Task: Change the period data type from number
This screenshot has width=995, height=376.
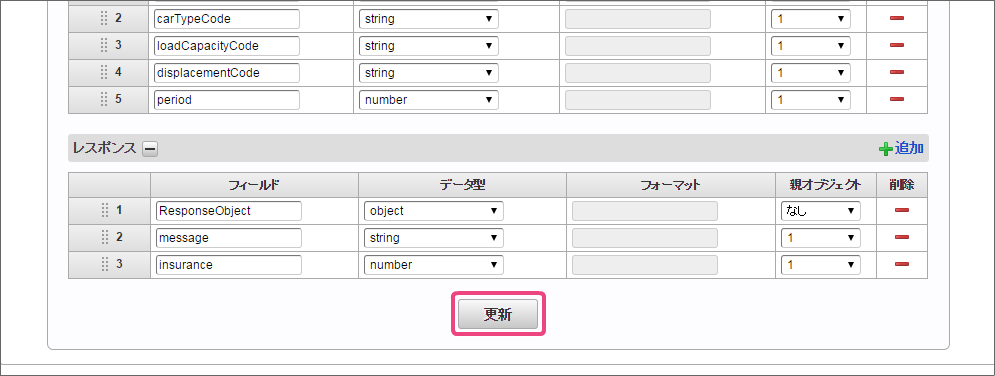Action: (428, 100)
